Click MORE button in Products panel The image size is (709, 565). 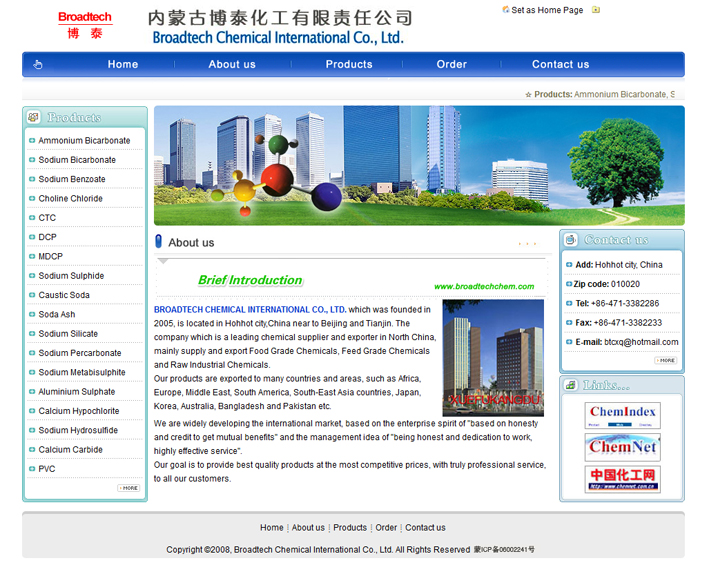click(129, 488)
